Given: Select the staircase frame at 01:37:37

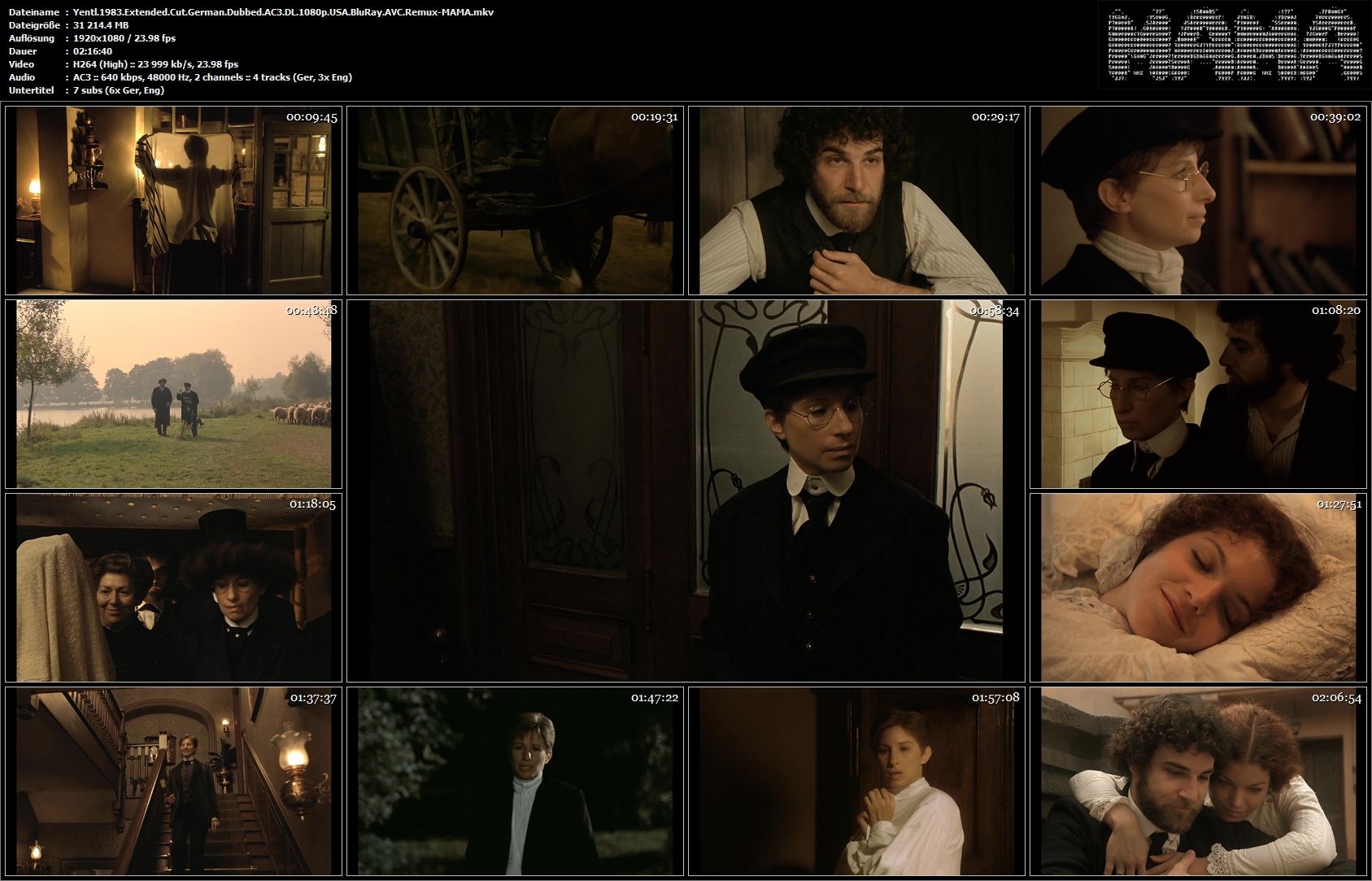Looking at the screenshot, I should tap(173, 781).
